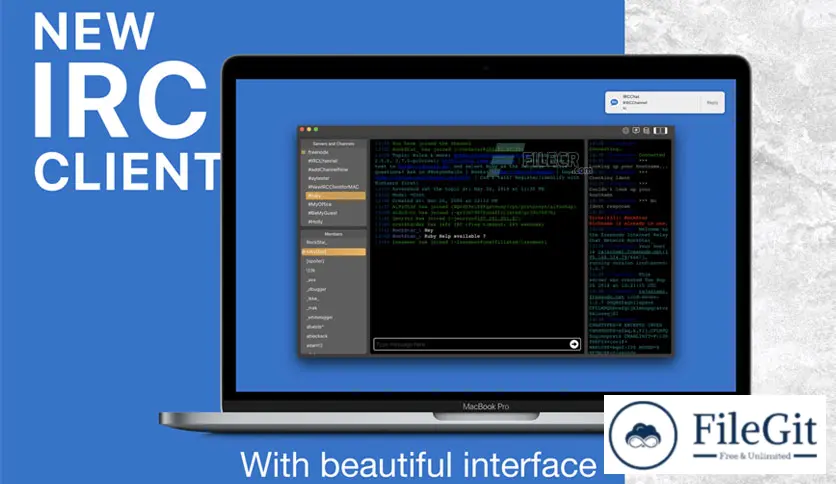
Task: Minimize the IRC window with yellow button
Action: [x=309, y=130]
